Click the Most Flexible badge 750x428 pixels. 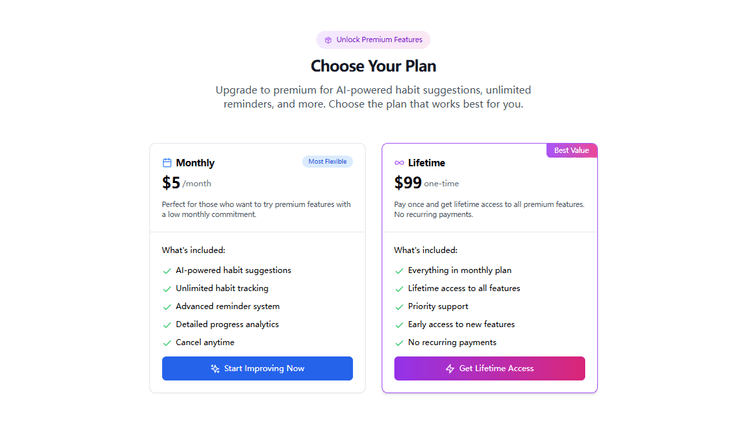pyautogui.click(x=327, y=161)
